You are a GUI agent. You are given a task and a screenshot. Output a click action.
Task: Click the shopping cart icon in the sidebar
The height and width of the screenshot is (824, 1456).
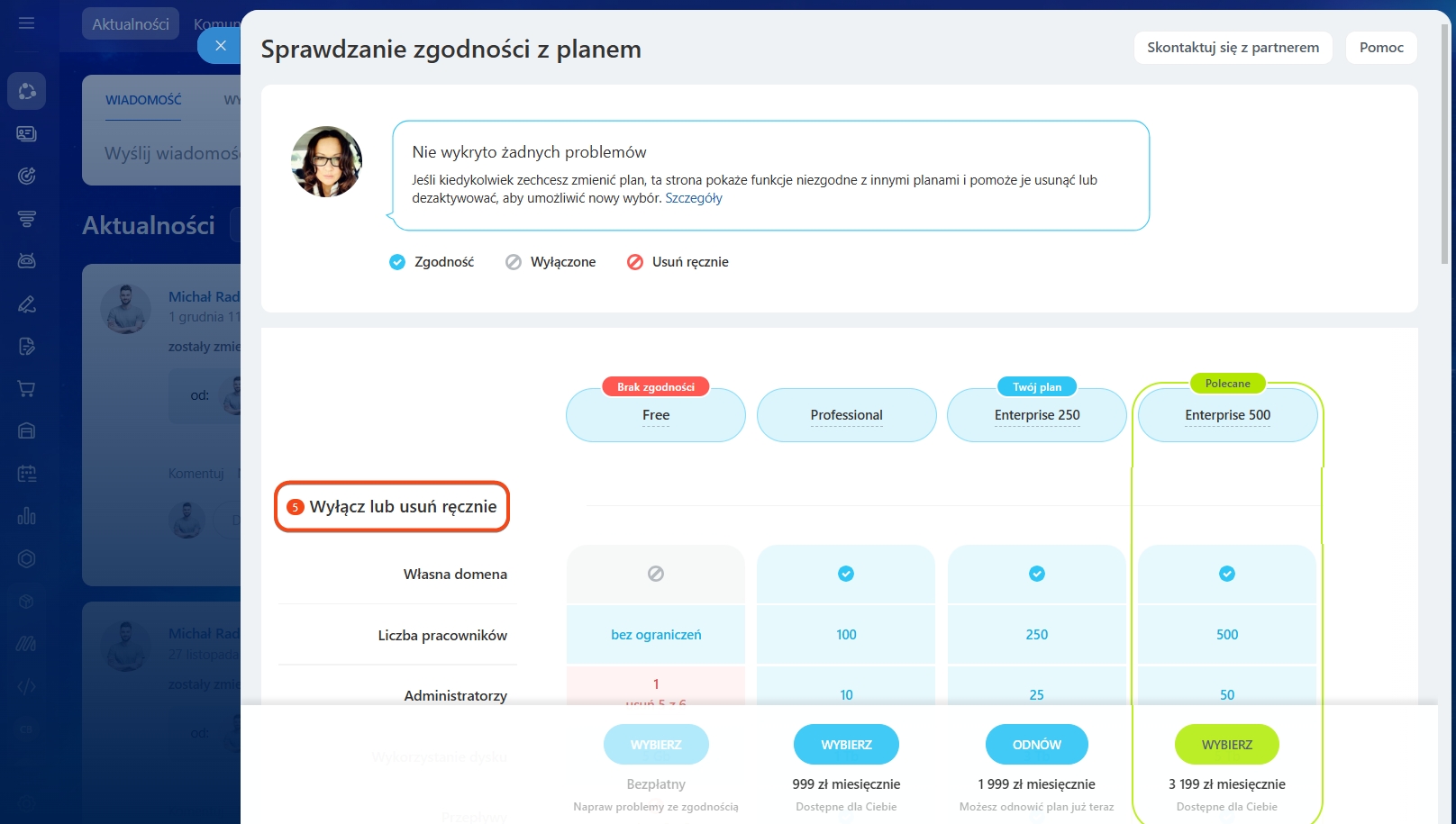point(27,389)
